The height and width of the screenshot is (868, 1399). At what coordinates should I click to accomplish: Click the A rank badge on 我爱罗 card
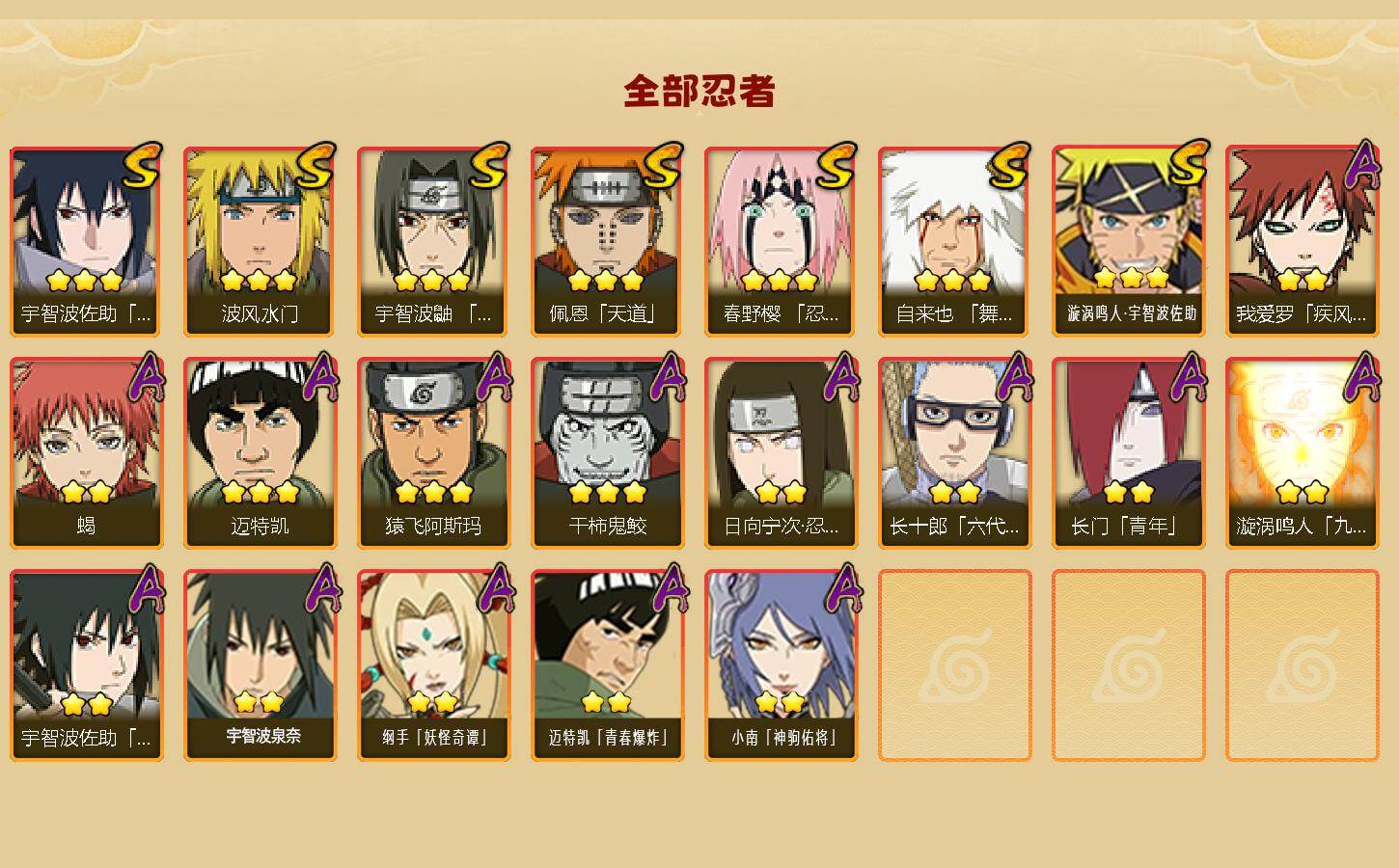tap(1362, 166)
